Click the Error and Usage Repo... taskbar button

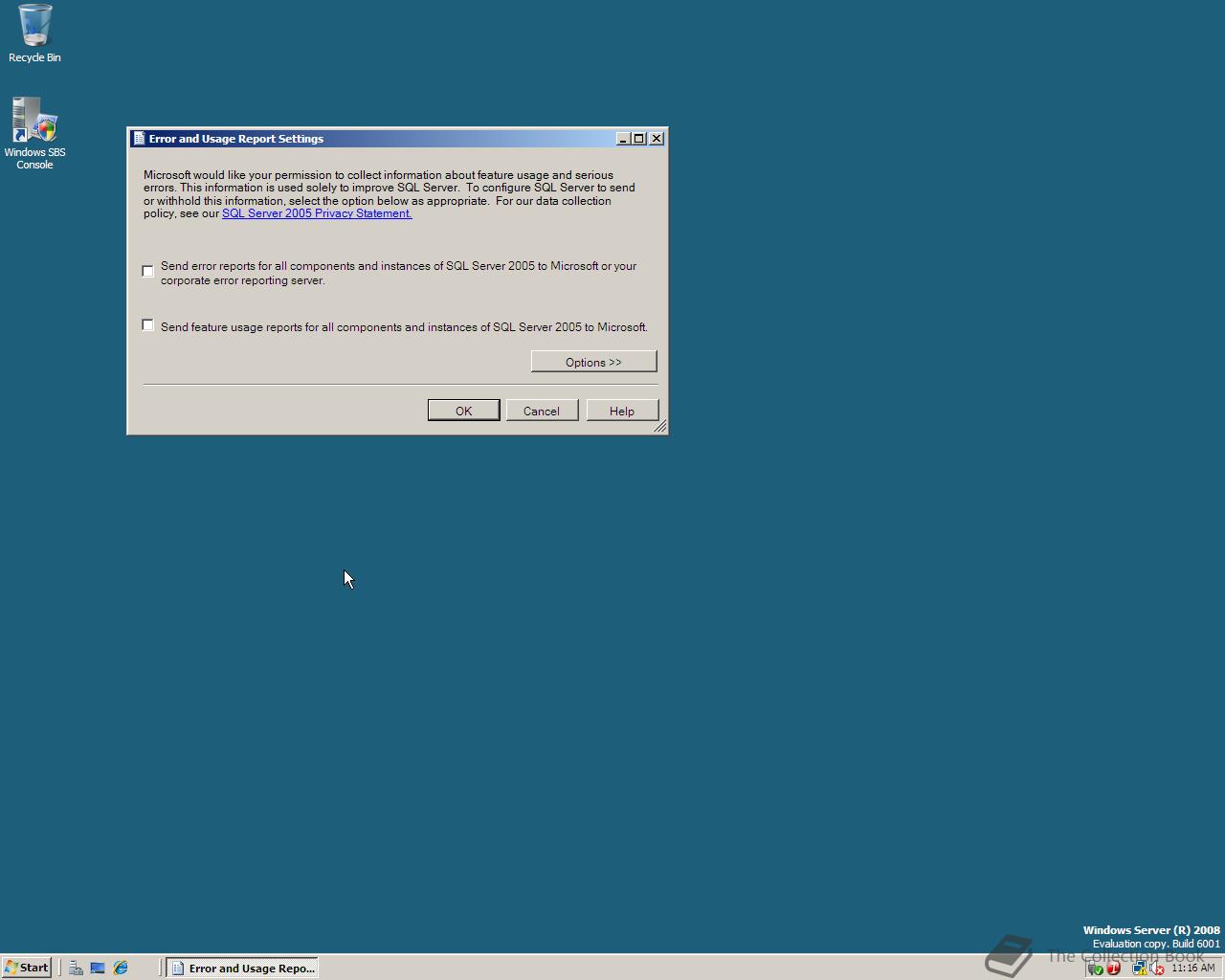242,968
